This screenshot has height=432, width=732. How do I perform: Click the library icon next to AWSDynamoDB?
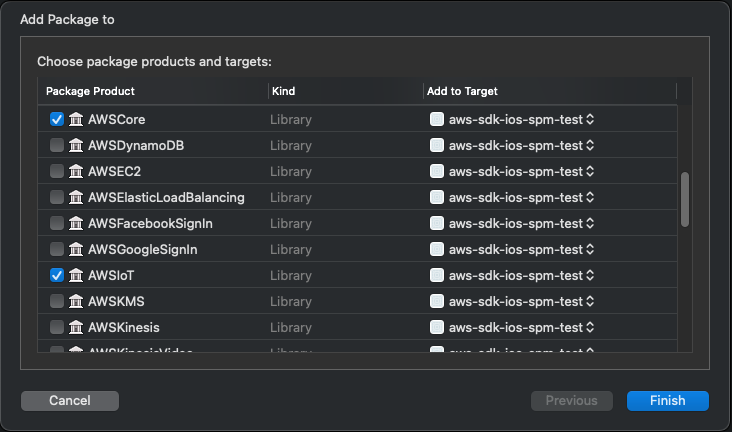(76, 145)
